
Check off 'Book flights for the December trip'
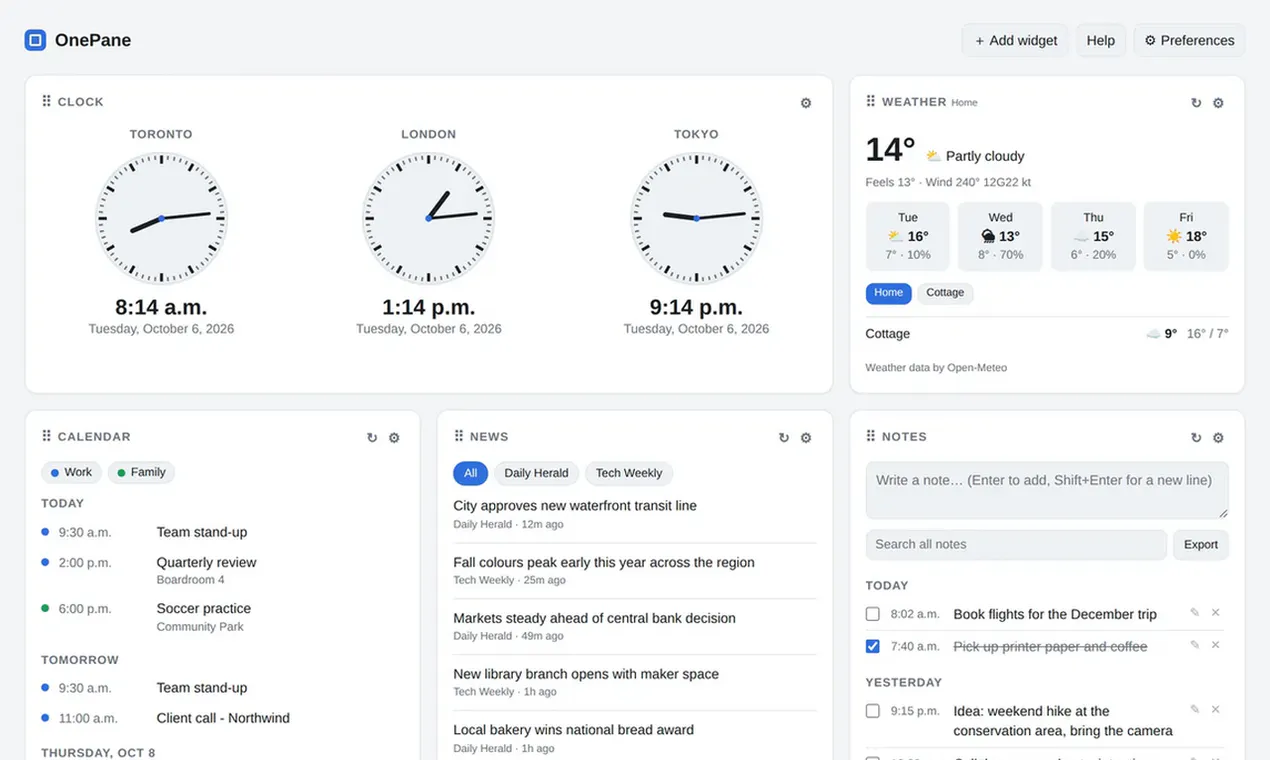pyautogui.click(x=872, y=614)
